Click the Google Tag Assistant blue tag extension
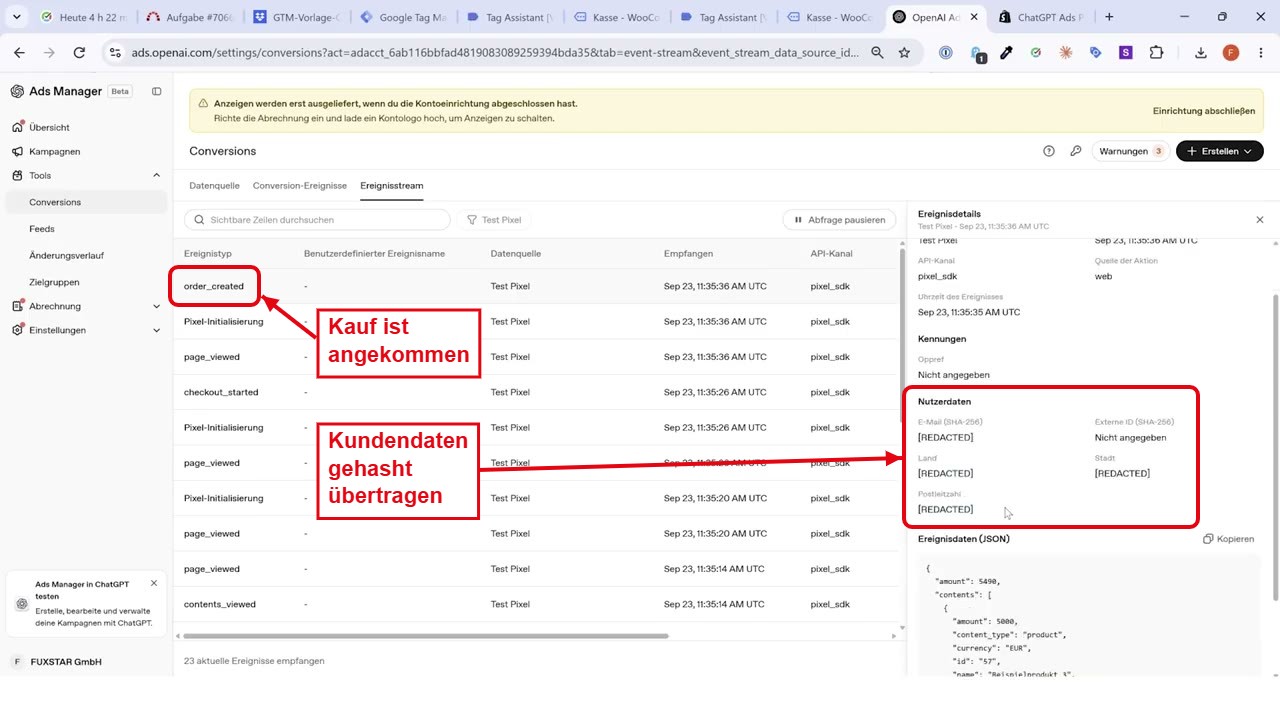 [1096, 53]
